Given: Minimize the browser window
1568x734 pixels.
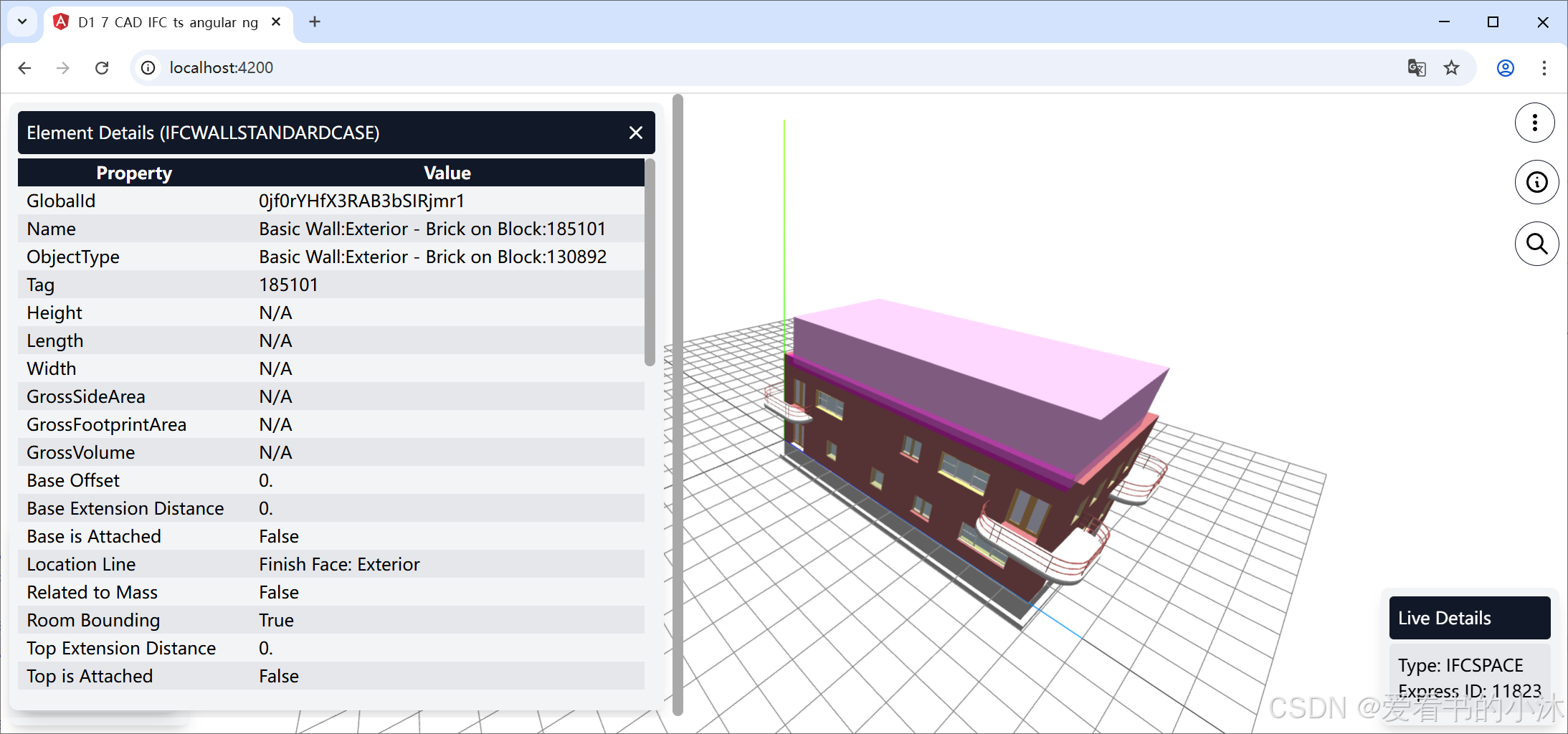Looking at the screenshot, I should pos(1445,22).
